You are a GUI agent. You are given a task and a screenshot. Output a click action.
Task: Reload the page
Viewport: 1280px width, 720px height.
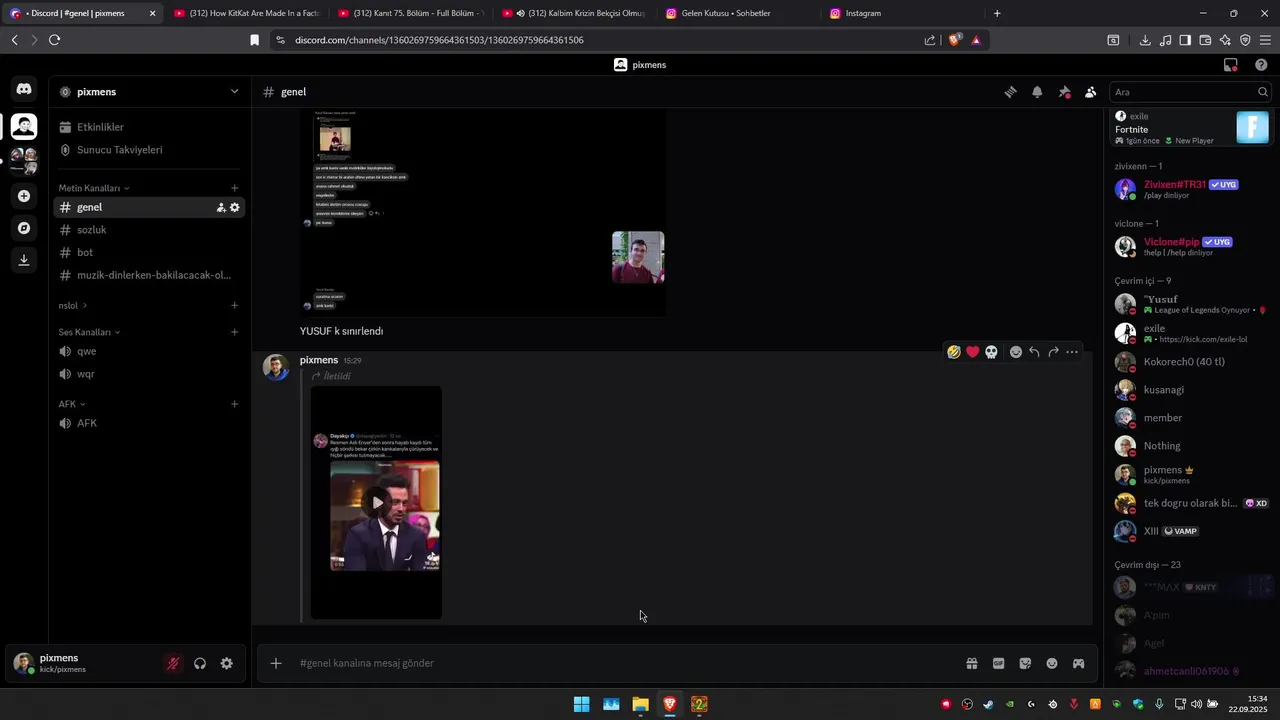tap(54, 40)
